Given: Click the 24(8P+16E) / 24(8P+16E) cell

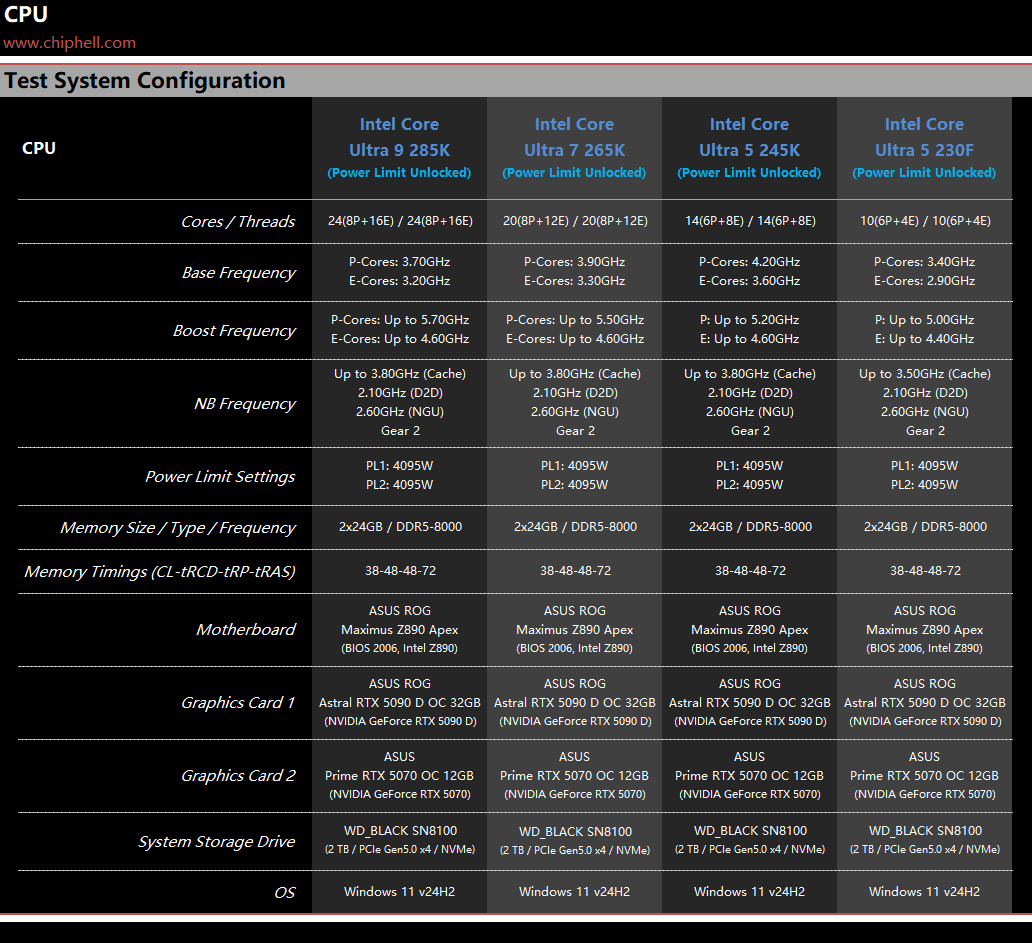Looking at the screenshot, I should pyautogui.click(x=400, y=221).
